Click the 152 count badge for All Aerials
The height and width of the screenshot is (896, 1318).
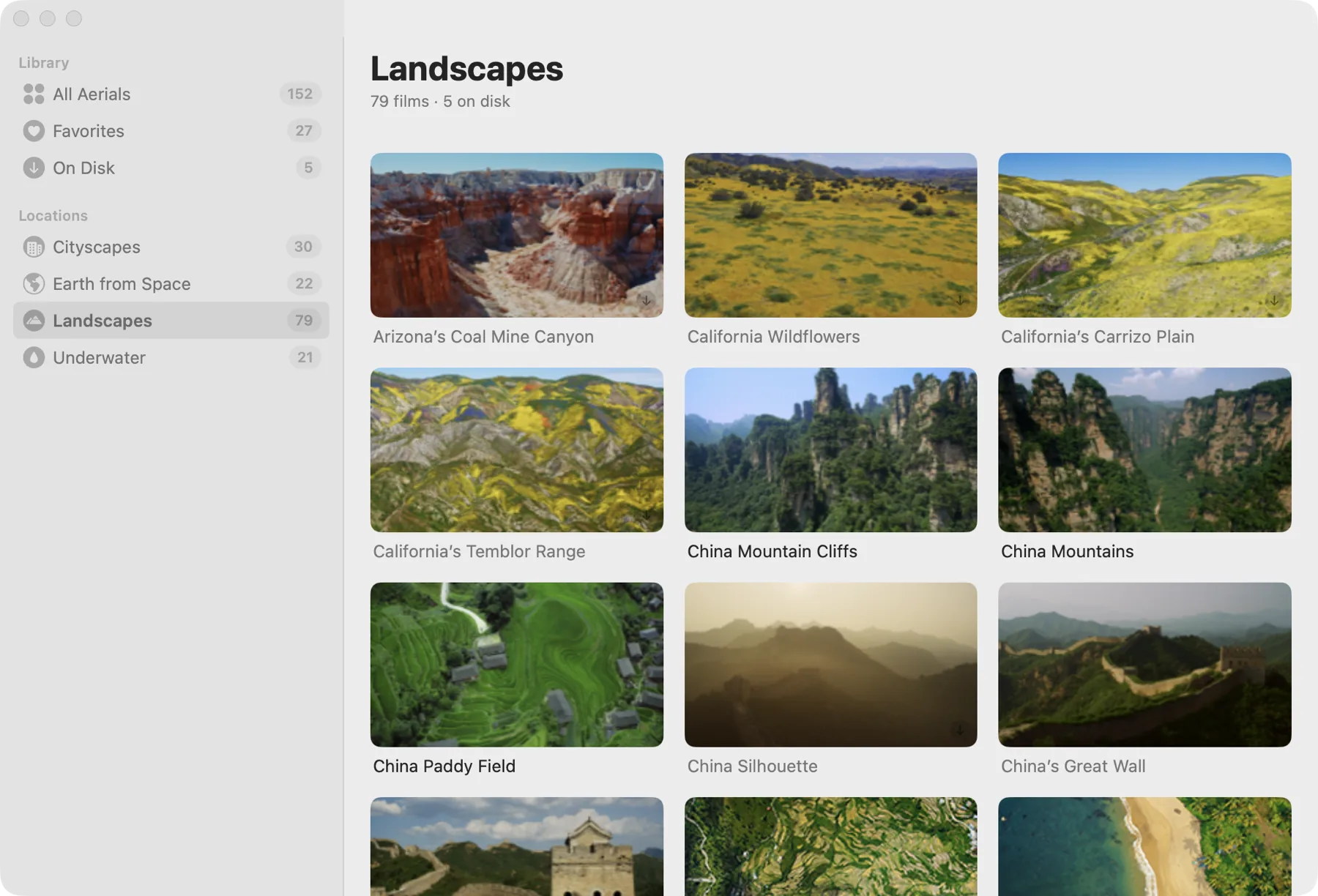[300, 94]
